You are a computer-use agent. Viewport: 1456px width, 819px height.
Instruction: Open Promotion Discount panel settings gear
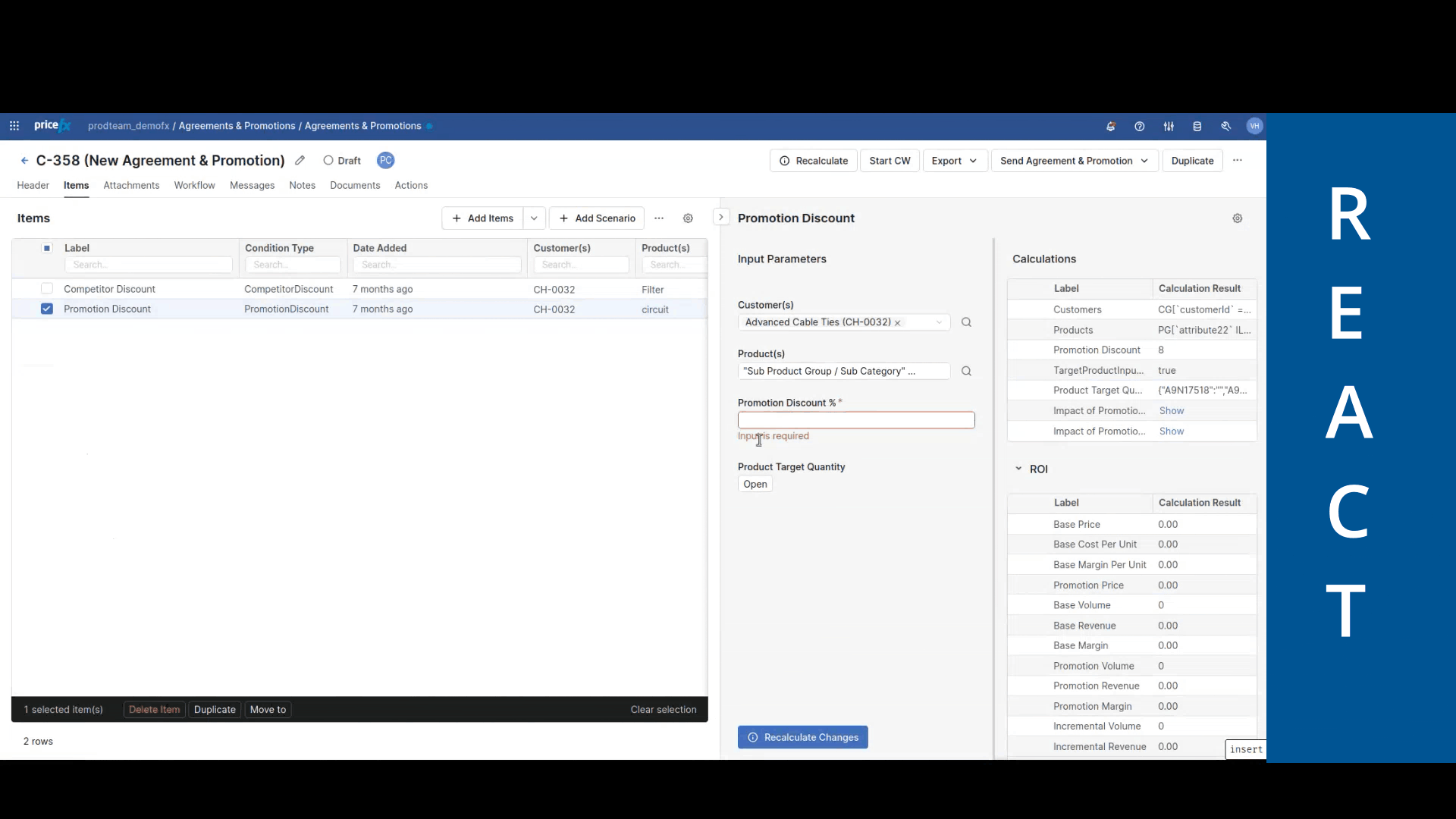tap(1237, 218)
